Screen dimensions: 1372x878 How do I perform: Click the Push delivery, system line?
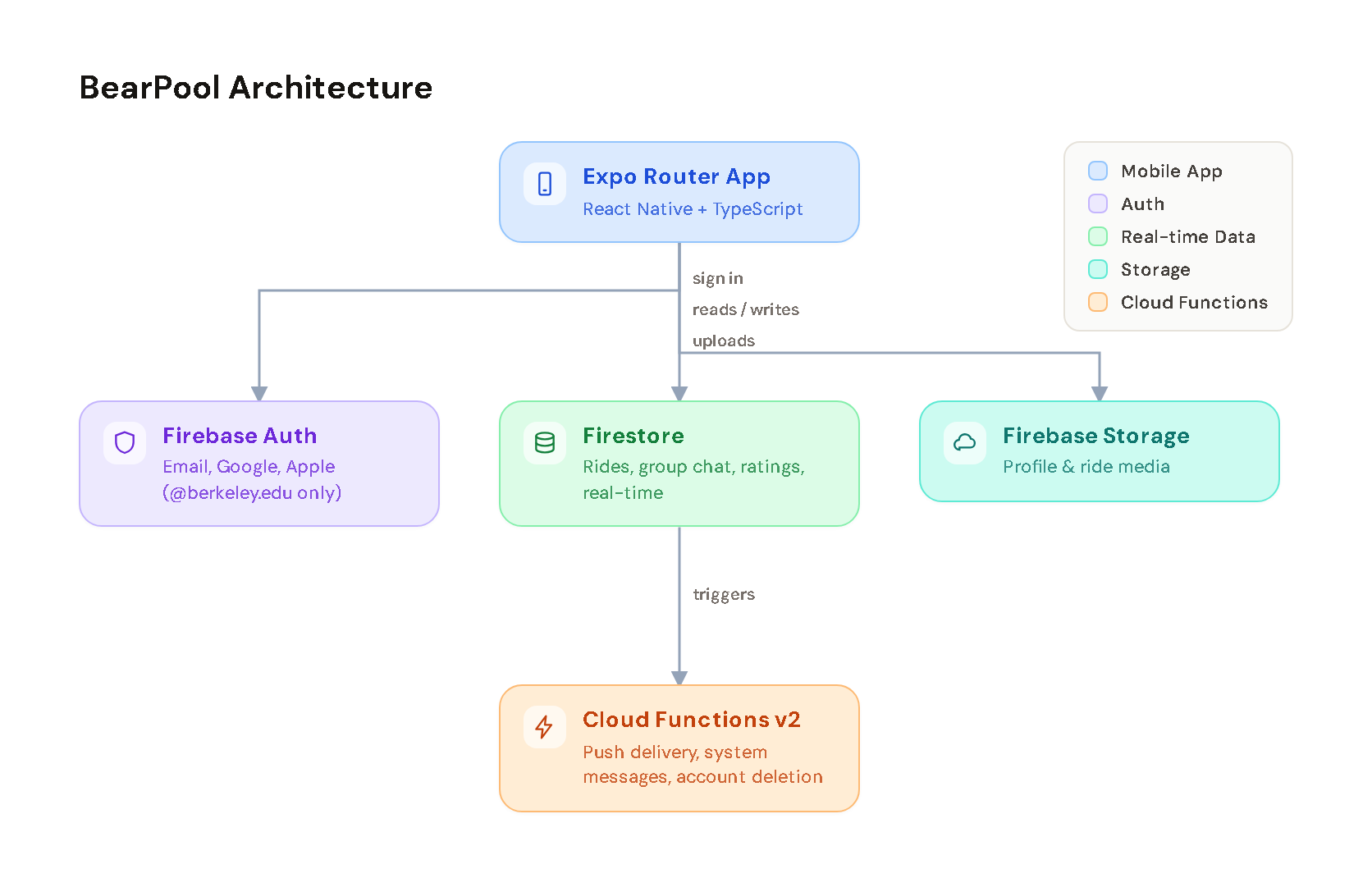[x=675, y=752]
